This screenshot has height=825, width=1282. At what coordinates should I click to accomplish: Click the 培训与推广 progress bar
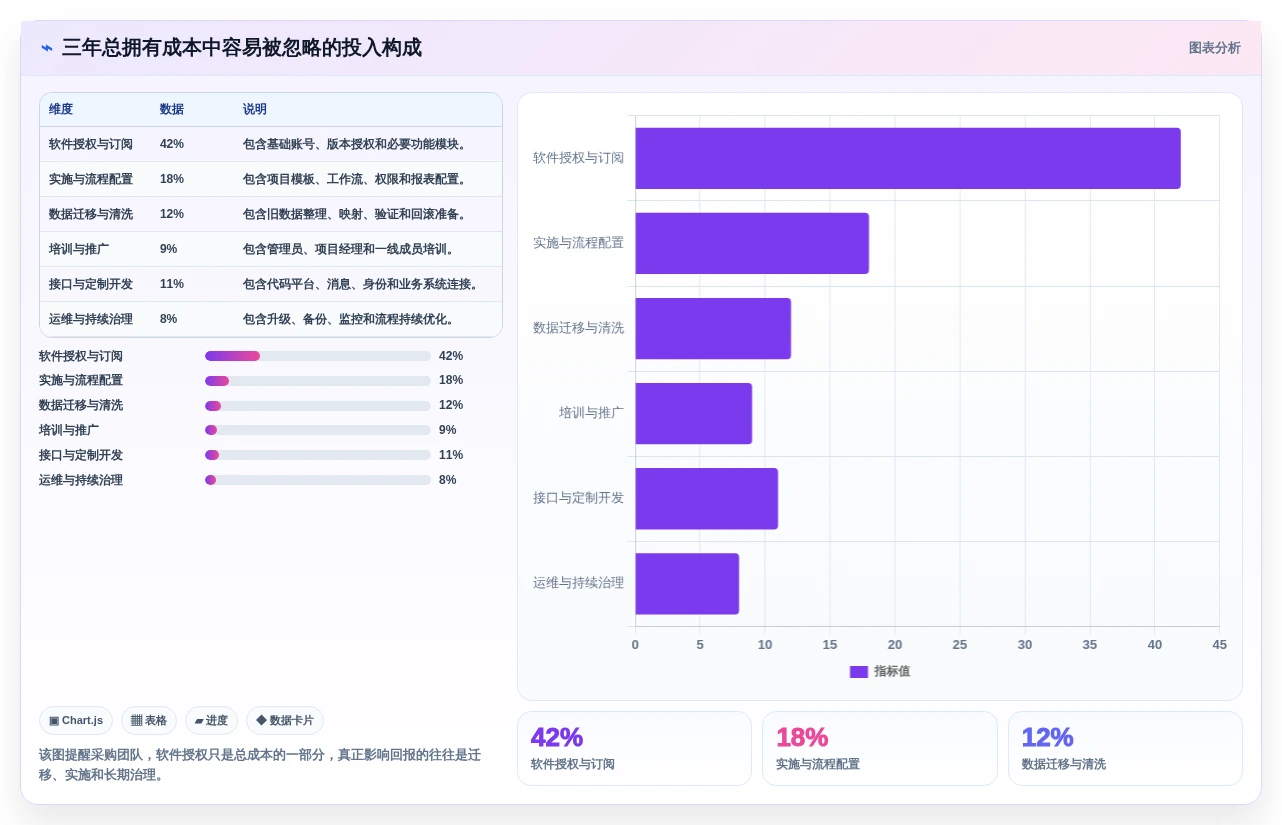(x=318, y=430)
